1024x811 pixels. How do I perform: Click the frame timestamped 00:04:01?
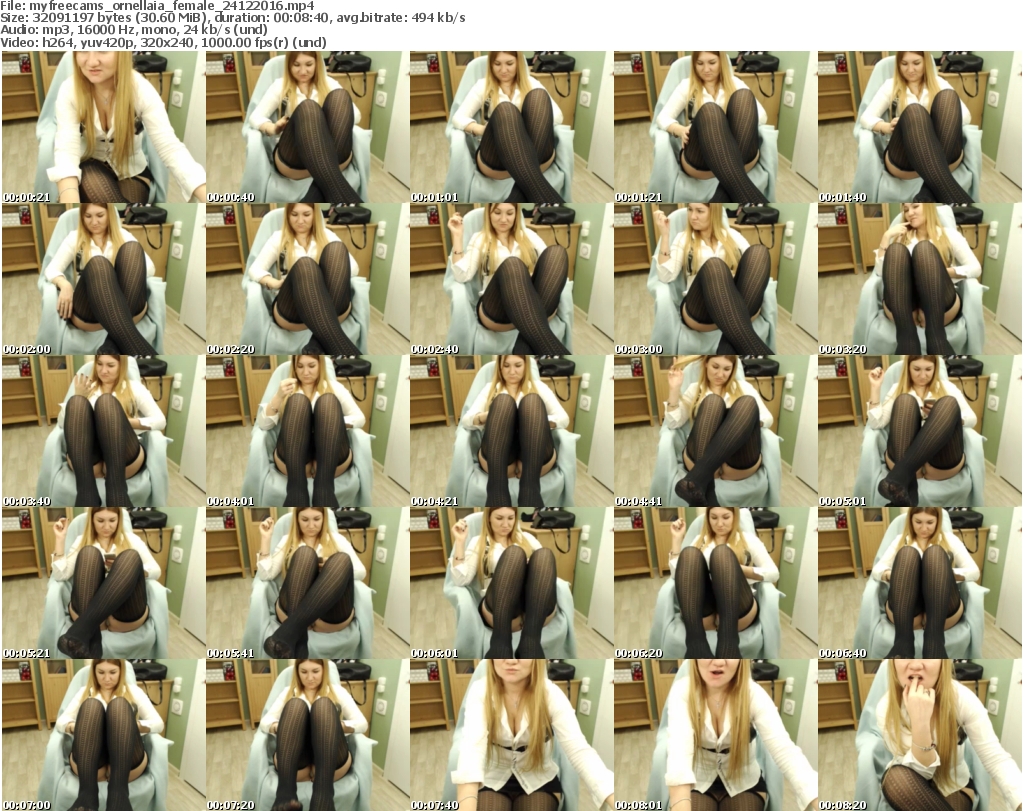(x=308, y=431)
